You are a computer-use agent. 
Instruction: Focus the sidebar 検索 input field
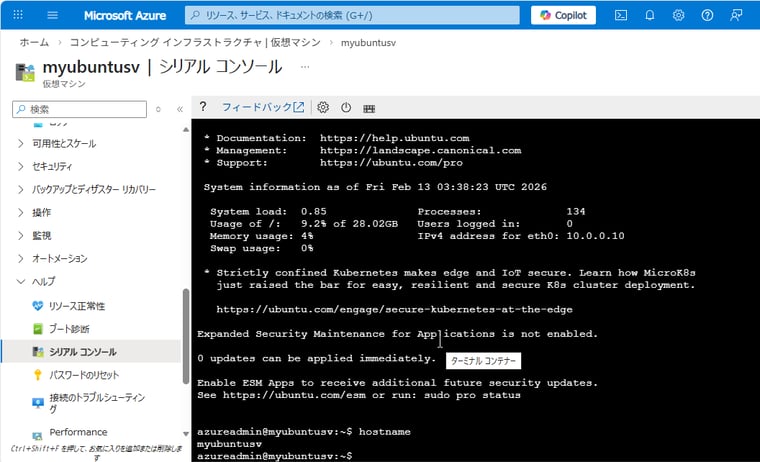point(79,109)
